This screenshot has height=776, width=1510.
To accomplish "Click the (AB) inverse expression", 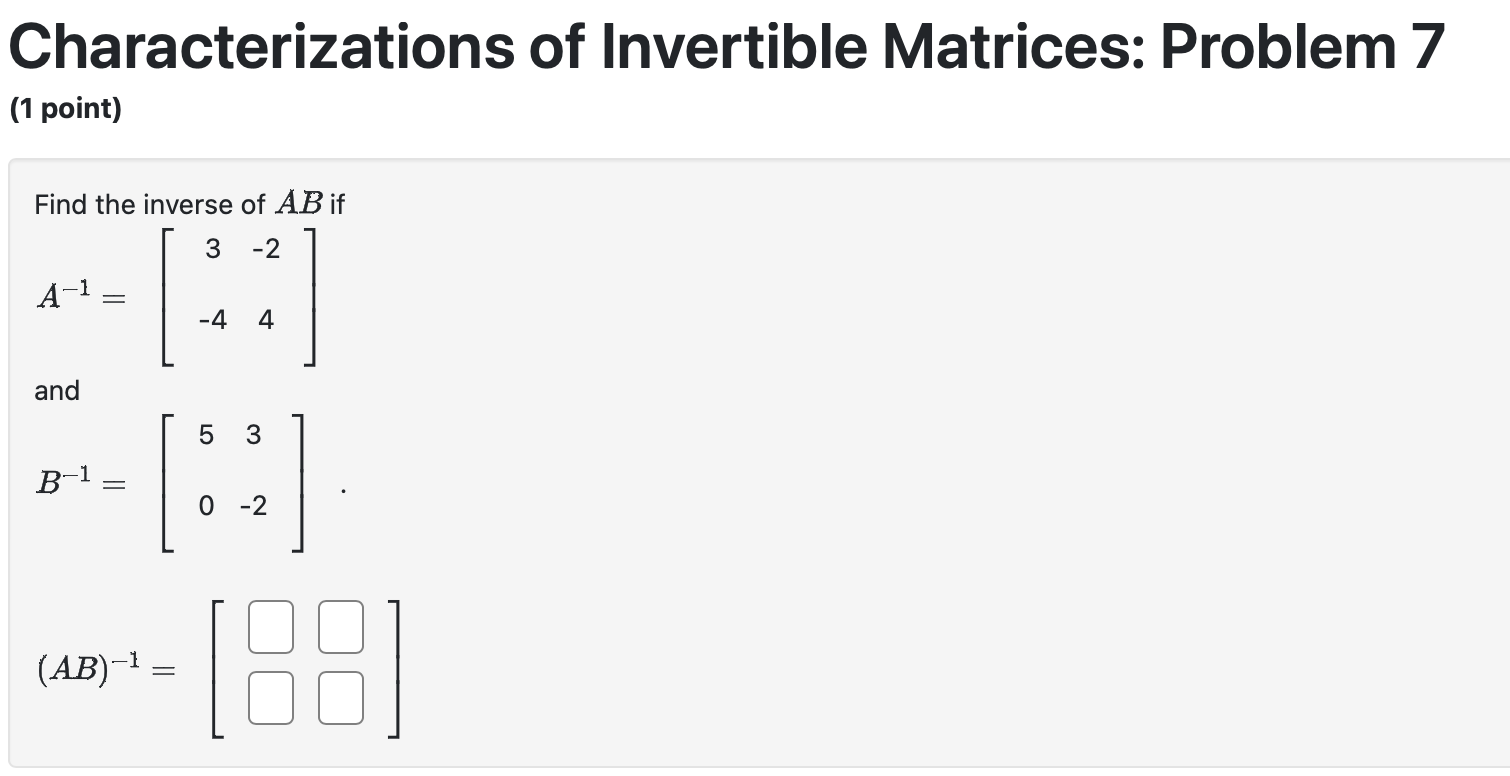I will (105, 670).
